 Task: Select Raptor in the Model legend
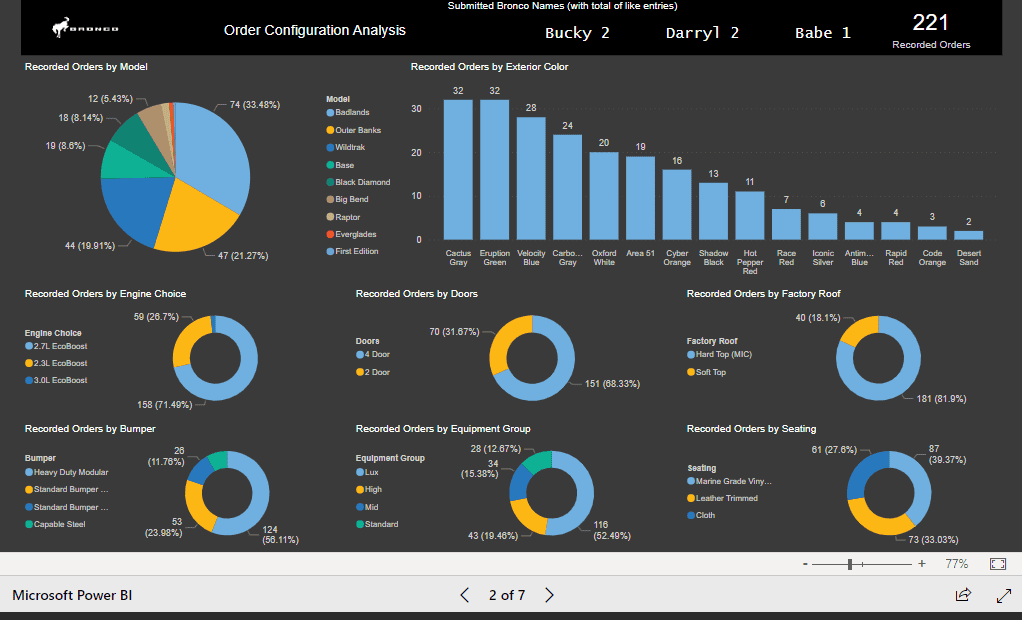[343, 217]
